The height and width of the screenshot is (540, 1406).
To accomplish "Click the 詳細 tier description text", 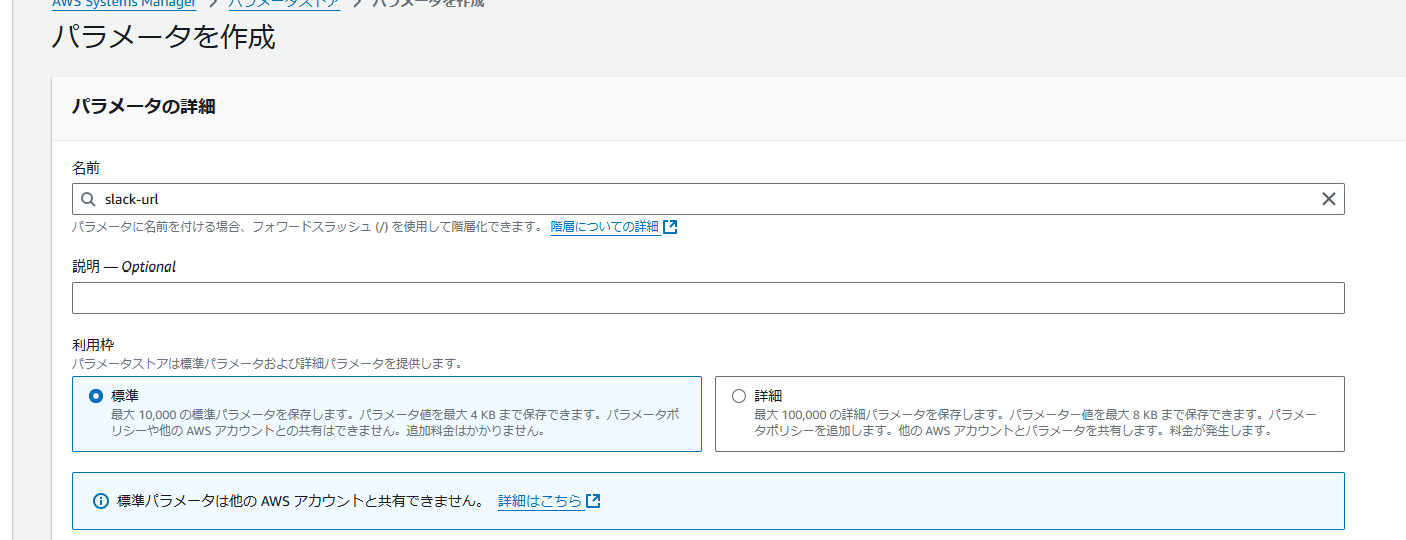I will pos(1035,422).
